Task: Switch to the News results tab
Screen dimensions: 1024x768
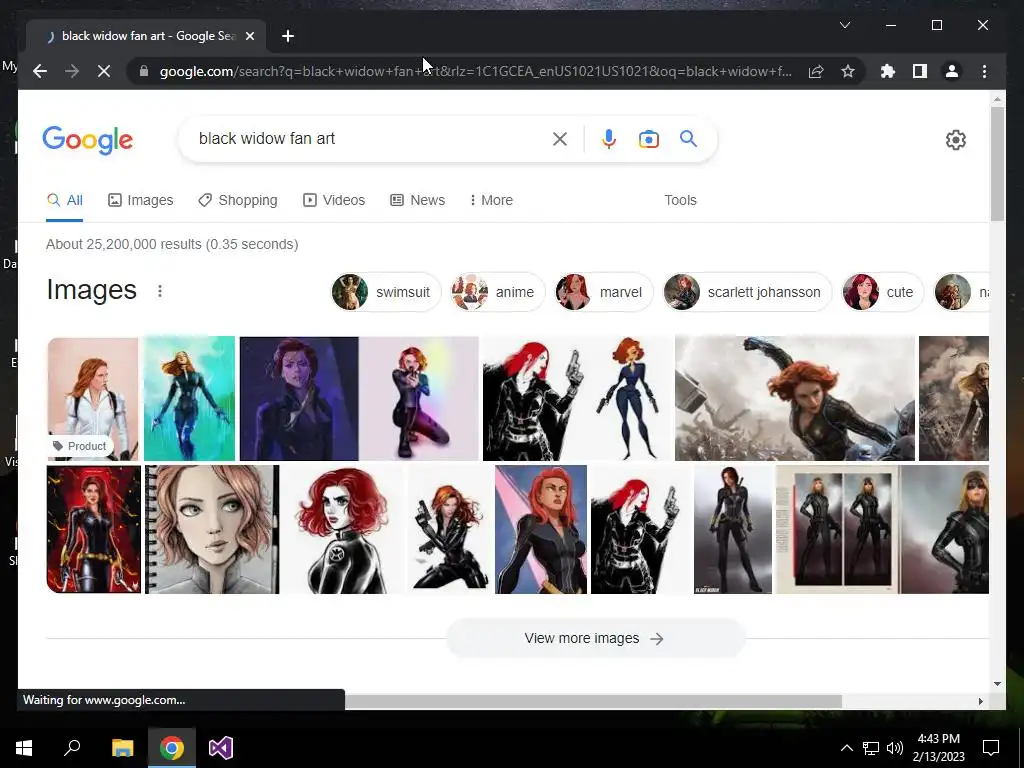Action: (417, 200)
